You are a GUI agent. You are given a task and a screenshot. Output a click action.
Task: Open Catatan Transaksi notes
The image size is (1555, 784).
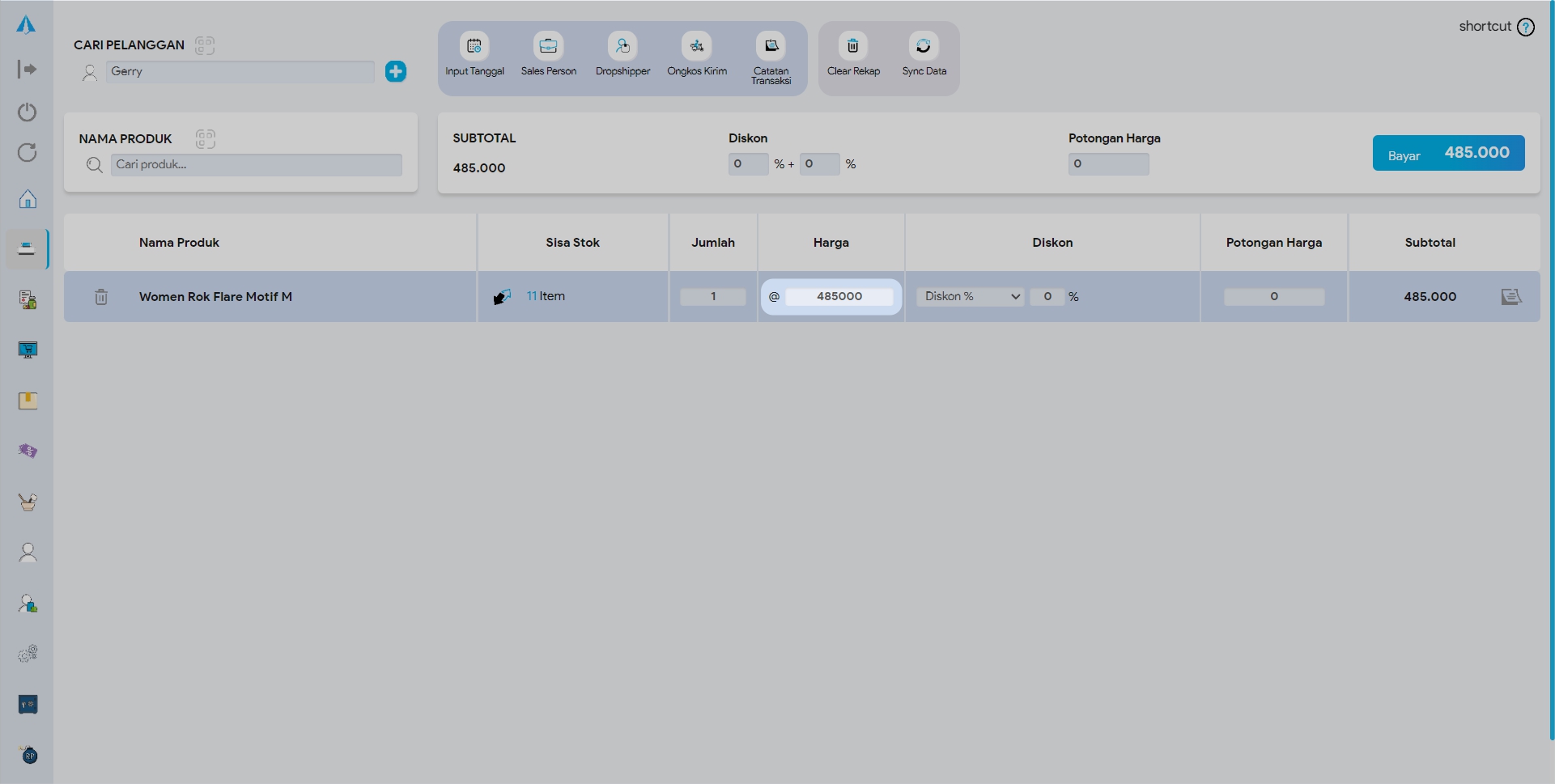pyautogui.click(x=771, y=46)
